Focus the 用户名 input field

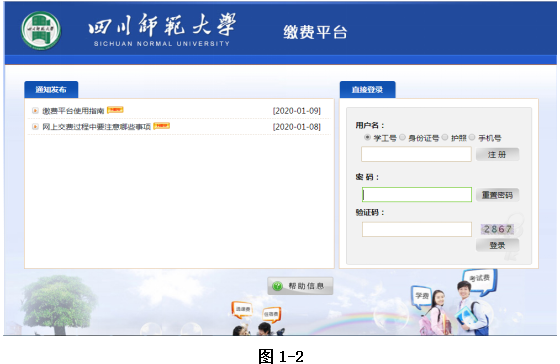click(x=416, y=154)
